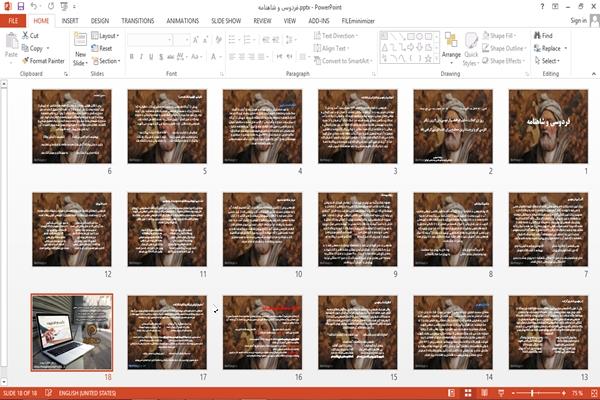Screen dimensions: 600x400
Task: Open Select dropdown in Editing
Action: 547,61
